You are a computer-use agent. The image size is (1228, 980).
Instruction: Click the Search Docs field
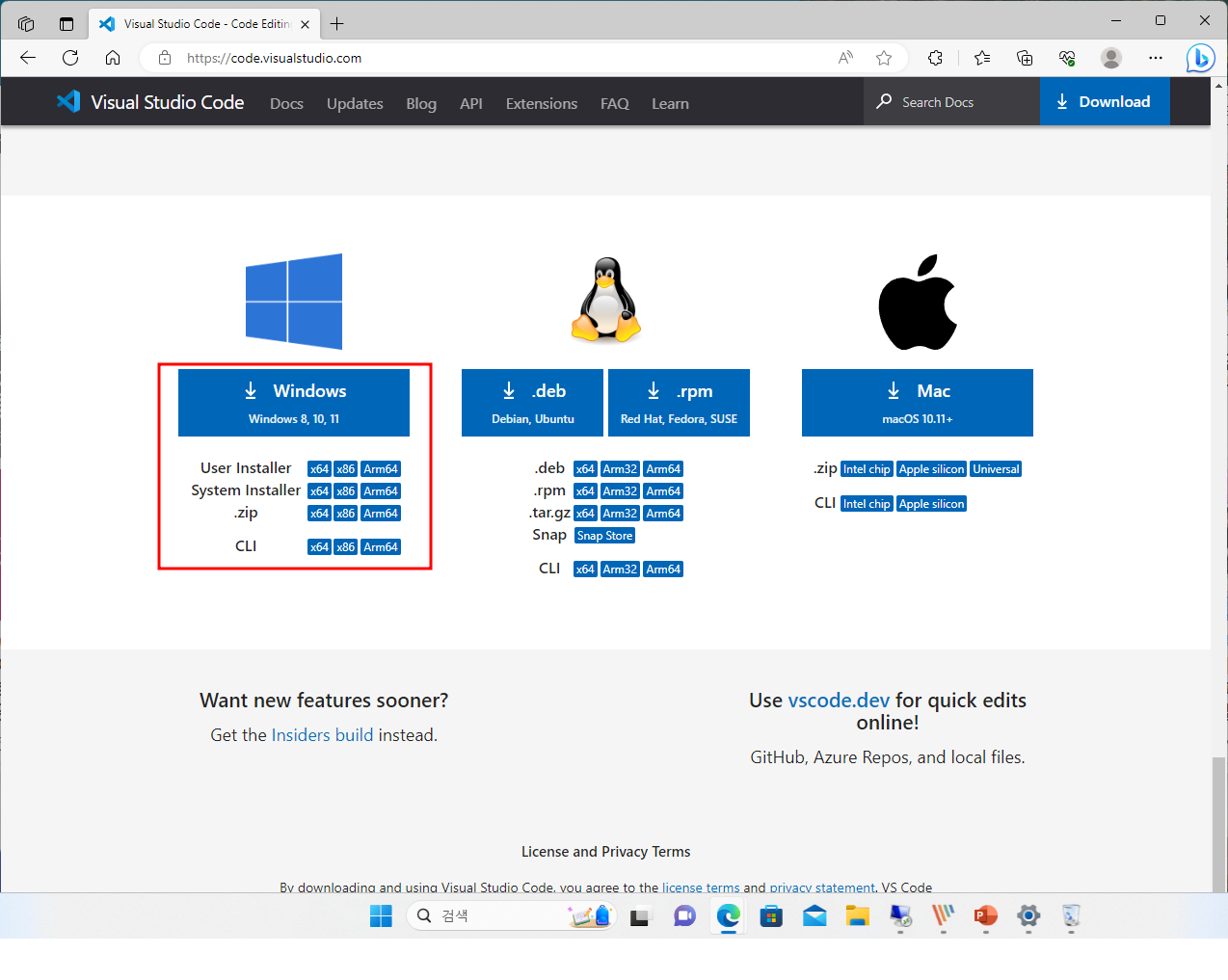(x=951, y=101)
